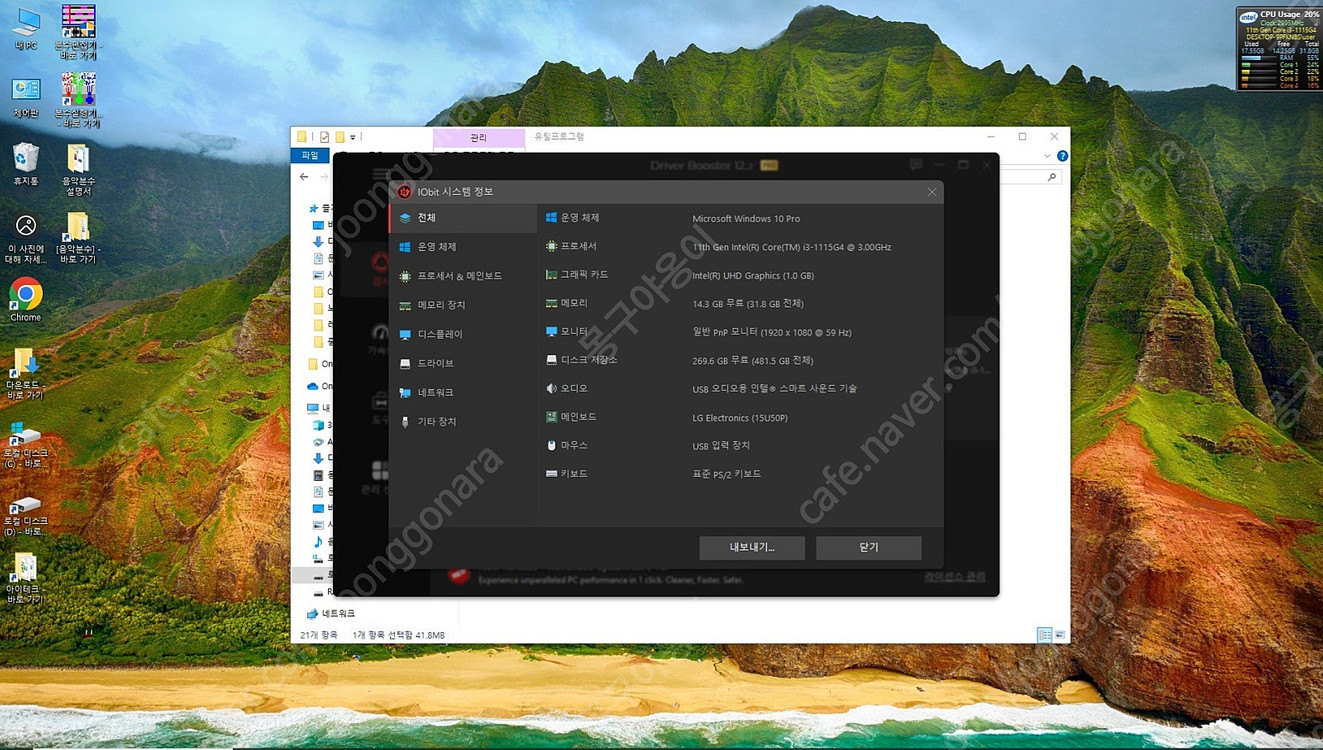Open the 드라이브 sidebar section
Viewport: 1323px width, 750px height.
coord(435,363)
